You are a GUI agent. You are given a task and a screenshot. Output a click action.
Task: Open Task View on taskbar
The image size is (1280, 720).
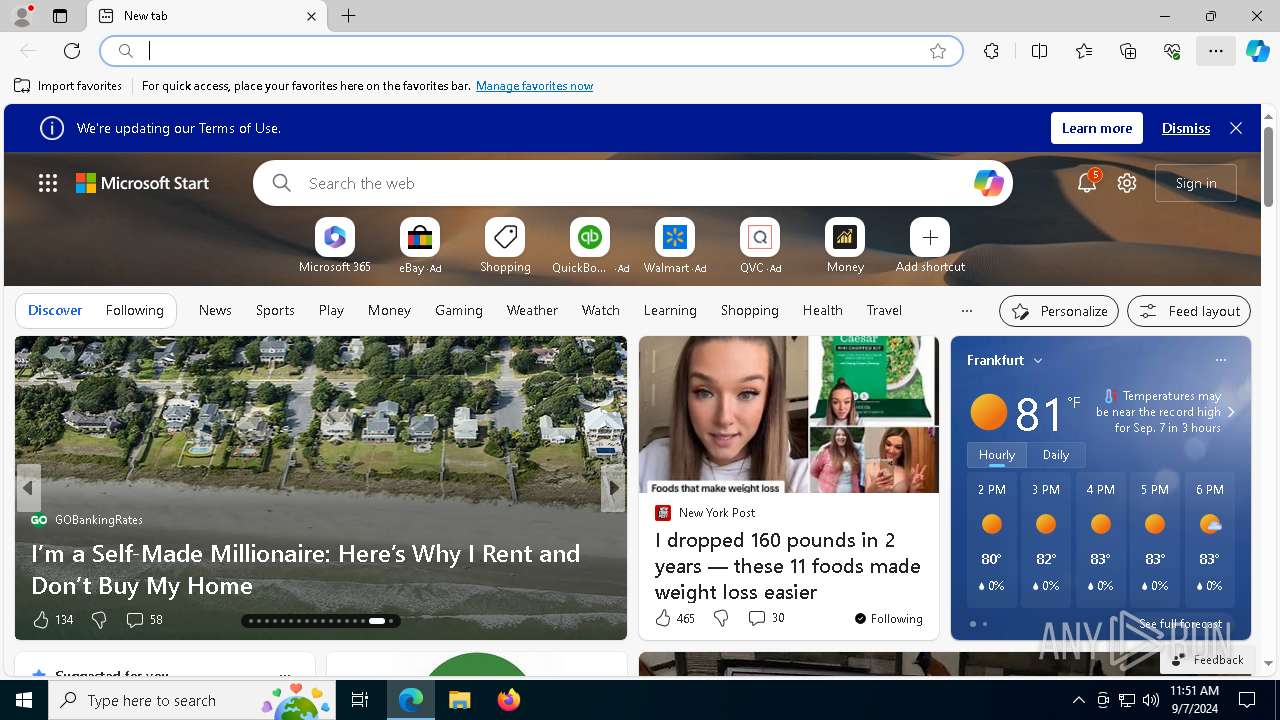pos(360,700)
